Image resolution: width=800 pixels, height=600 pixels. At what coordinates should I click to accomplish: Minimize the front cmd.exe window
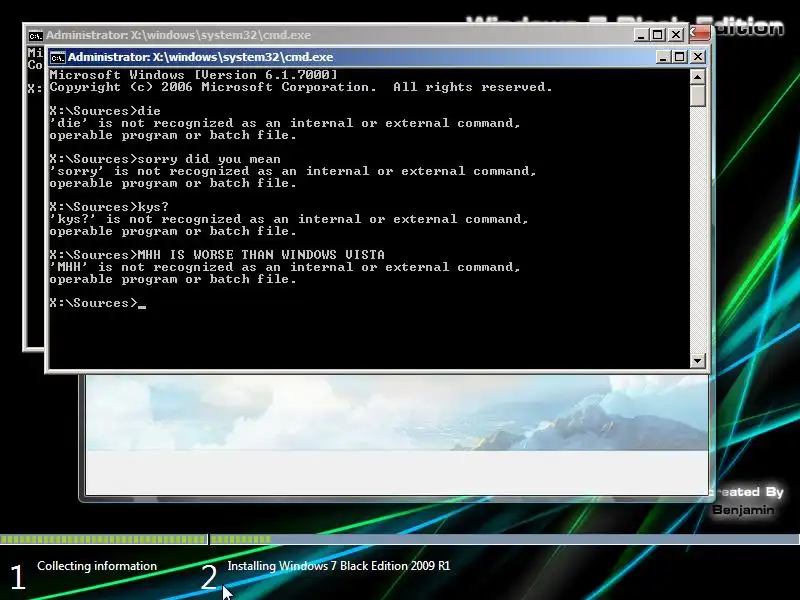point(662,57)
